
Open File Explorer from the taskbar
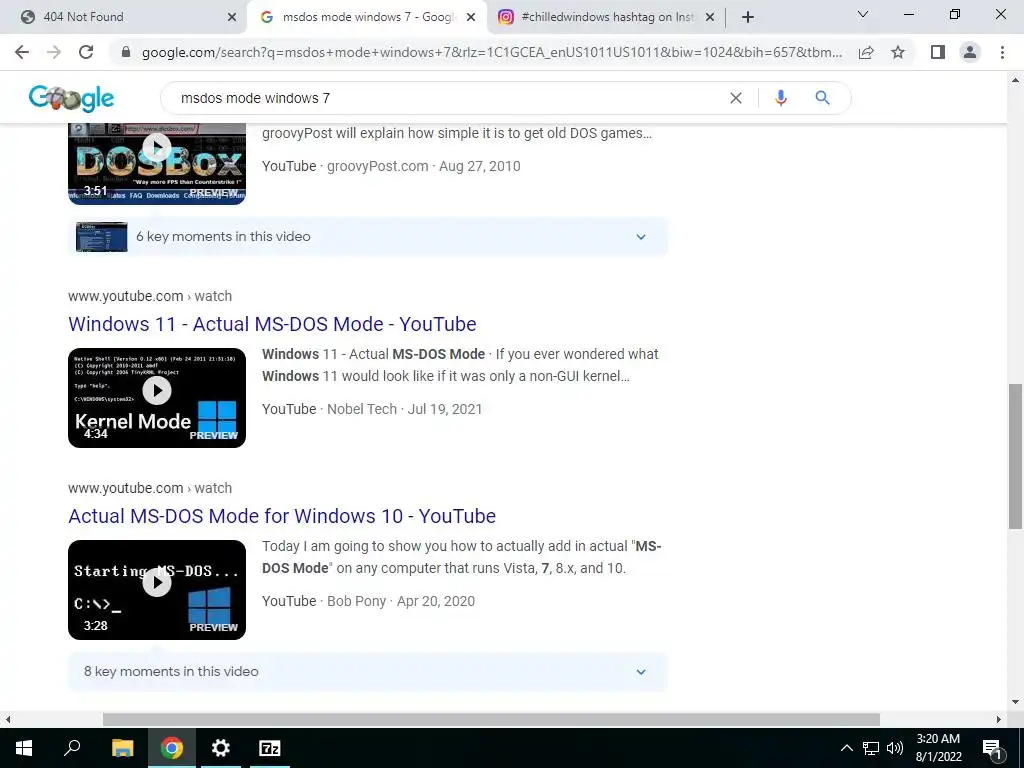122,748
